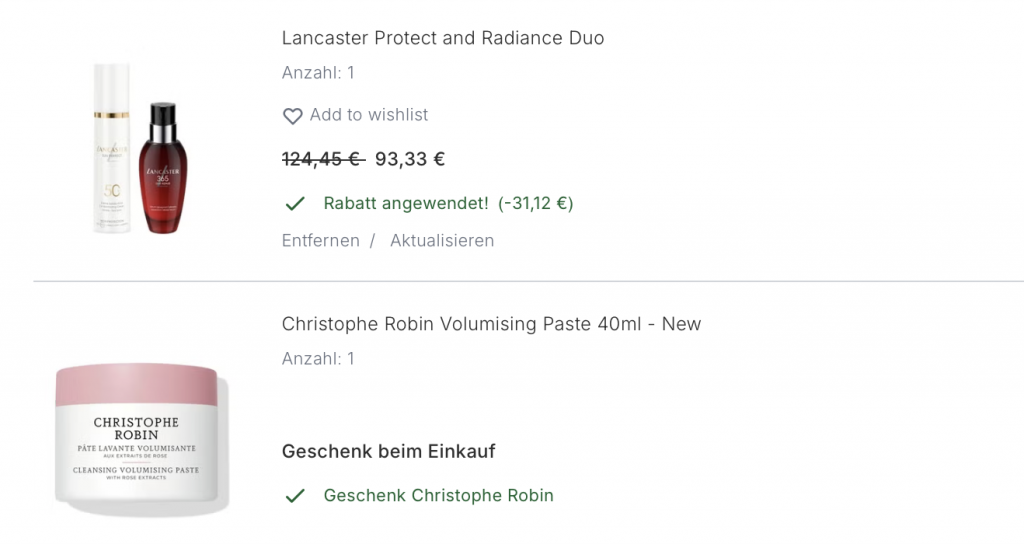
Task: Click Anzahl: 1 under Christophe Robin paste
Action: click(318, 359)
